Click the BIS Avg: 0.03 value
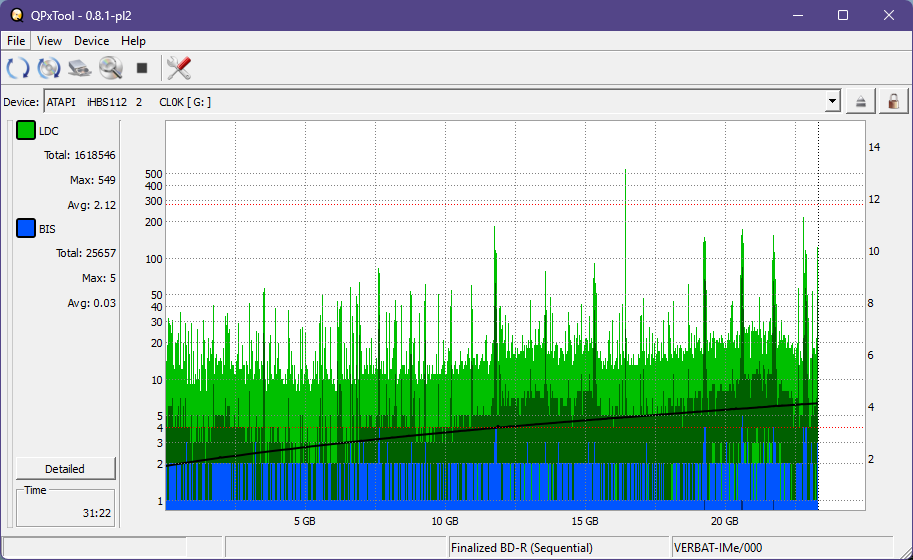 tap(91, 303)
